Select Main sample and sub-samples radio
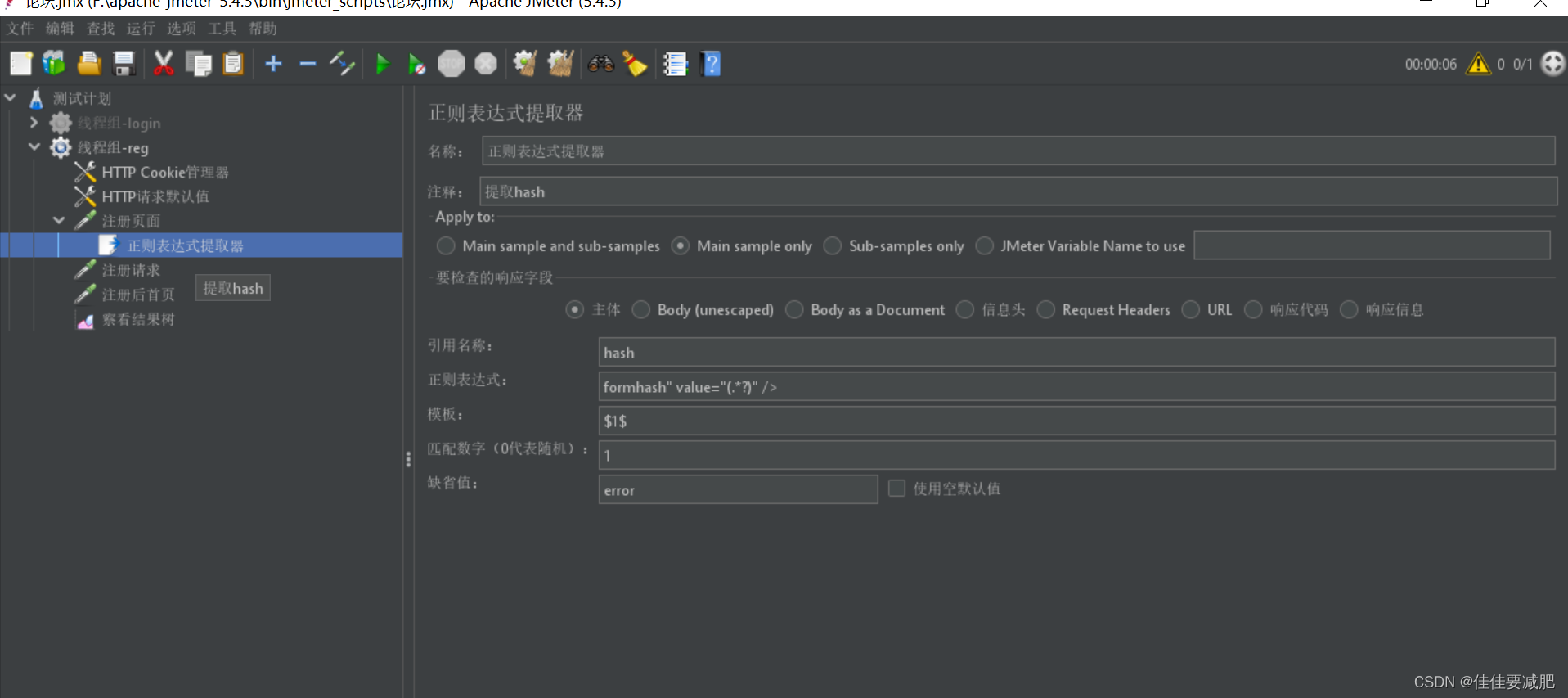This screenshot has height=698, width=1568. pyautogui.click(x=446, y=245)
